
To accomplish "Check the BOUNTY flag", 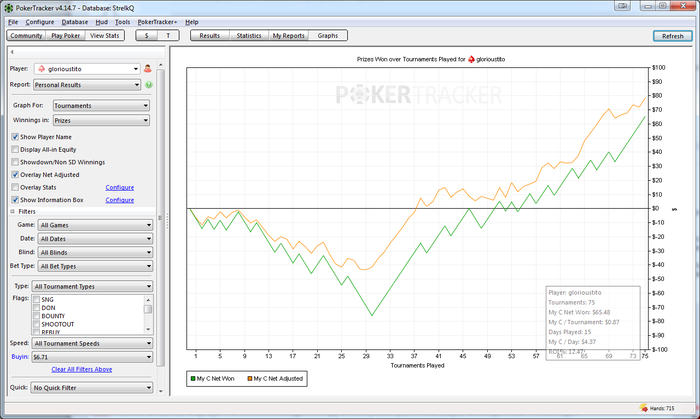I will (x=37, y=316).
